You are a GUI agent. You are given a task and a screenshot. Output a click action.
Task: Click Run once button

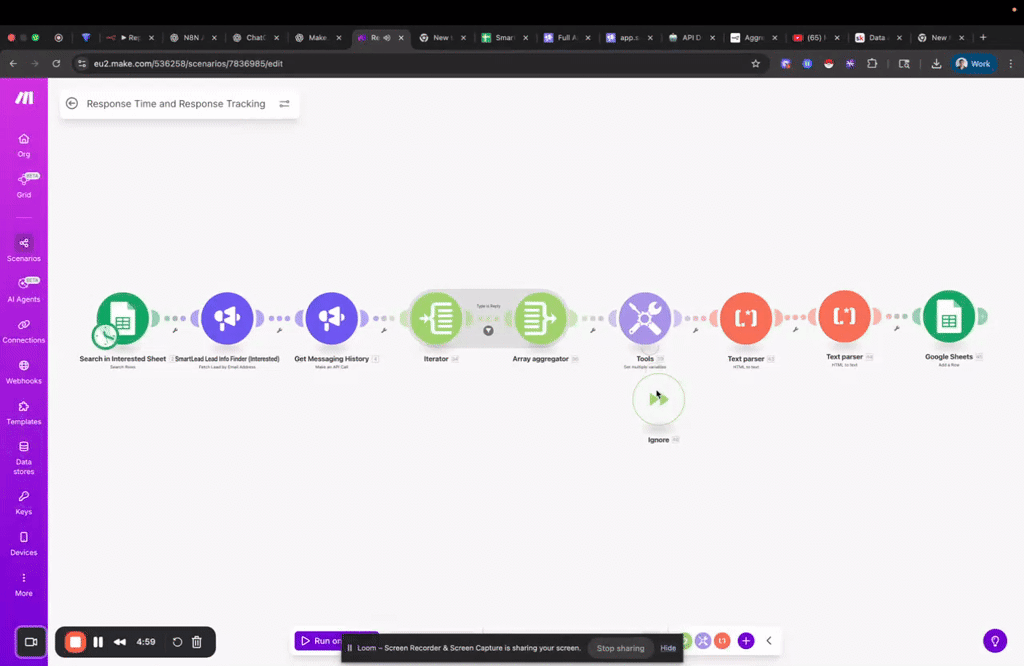pos(320,641)
